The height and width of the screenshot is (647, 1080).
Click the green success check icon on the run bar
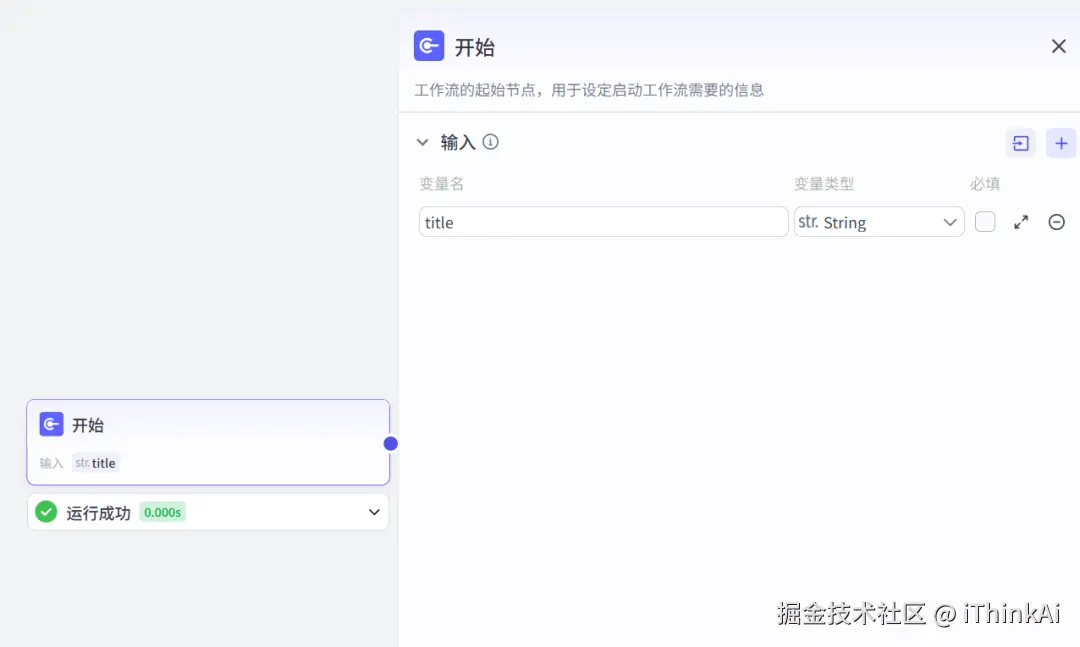[45, 511]
